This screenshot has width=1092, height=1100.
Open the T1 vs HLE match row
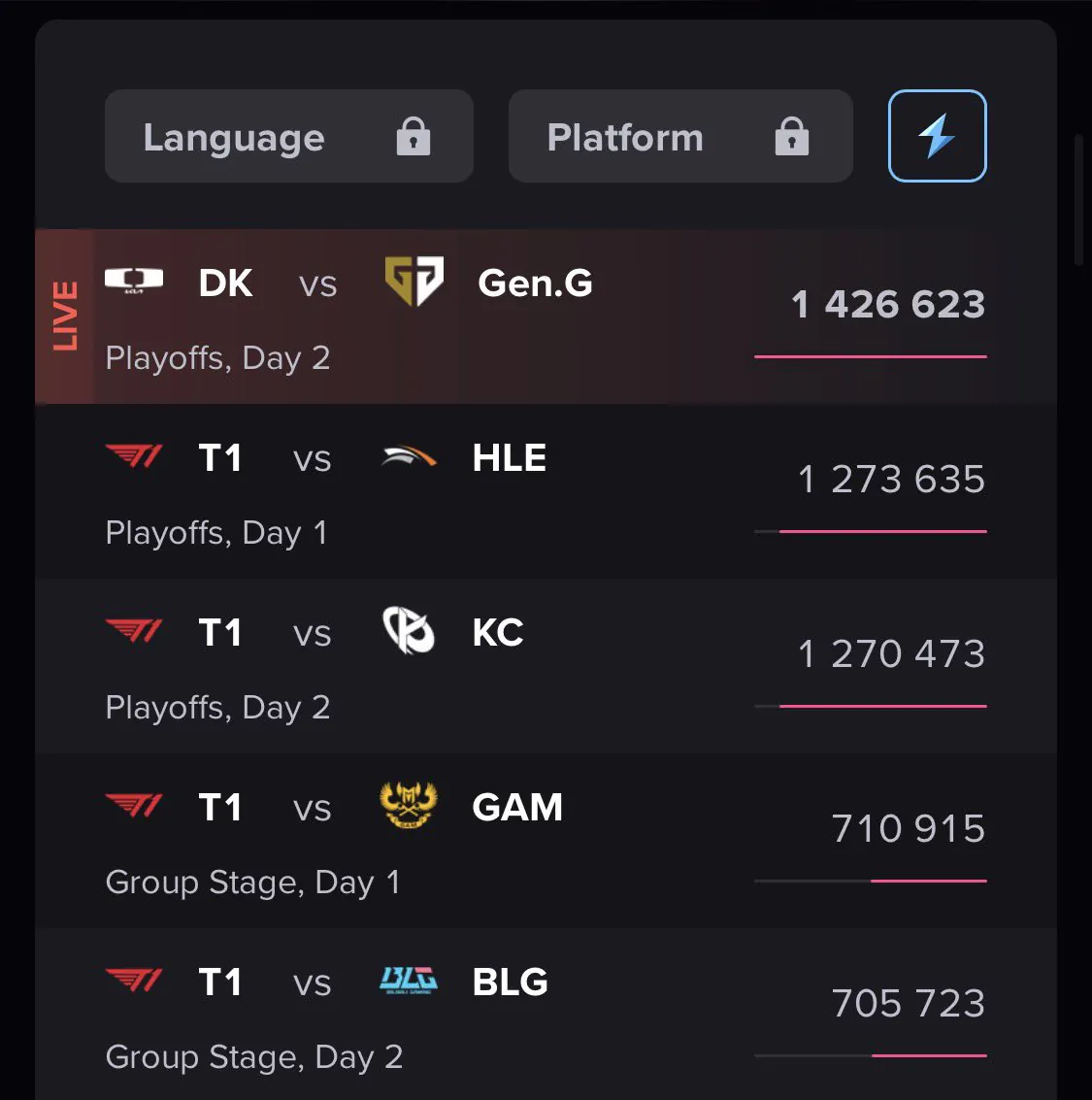coord(546,491)
